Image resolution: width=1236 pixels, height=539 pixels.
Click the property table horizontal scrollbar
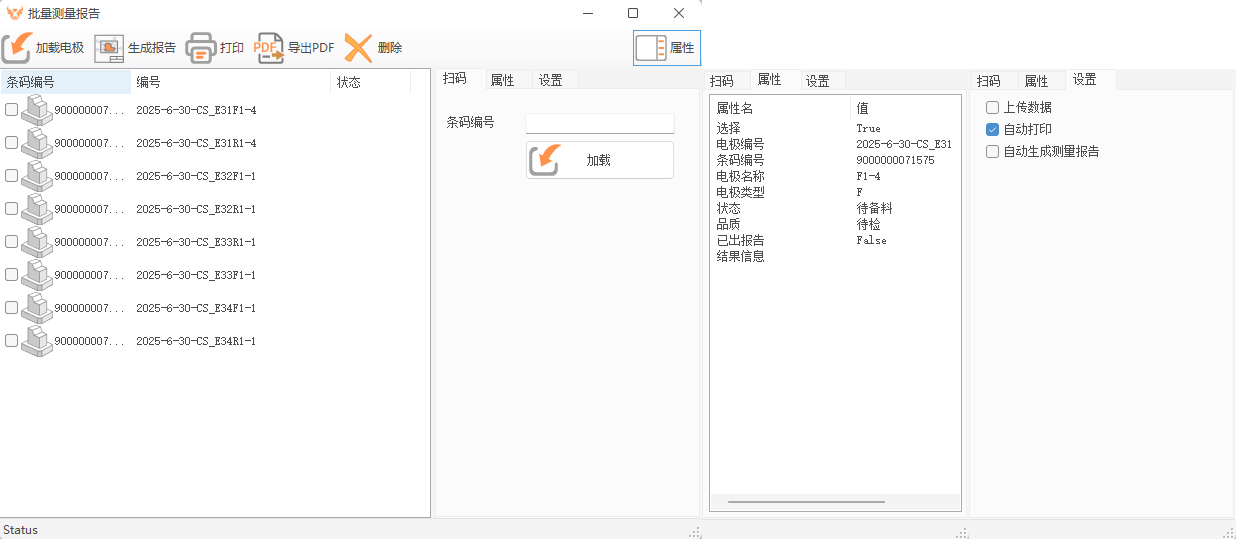(x=806, y=502)
